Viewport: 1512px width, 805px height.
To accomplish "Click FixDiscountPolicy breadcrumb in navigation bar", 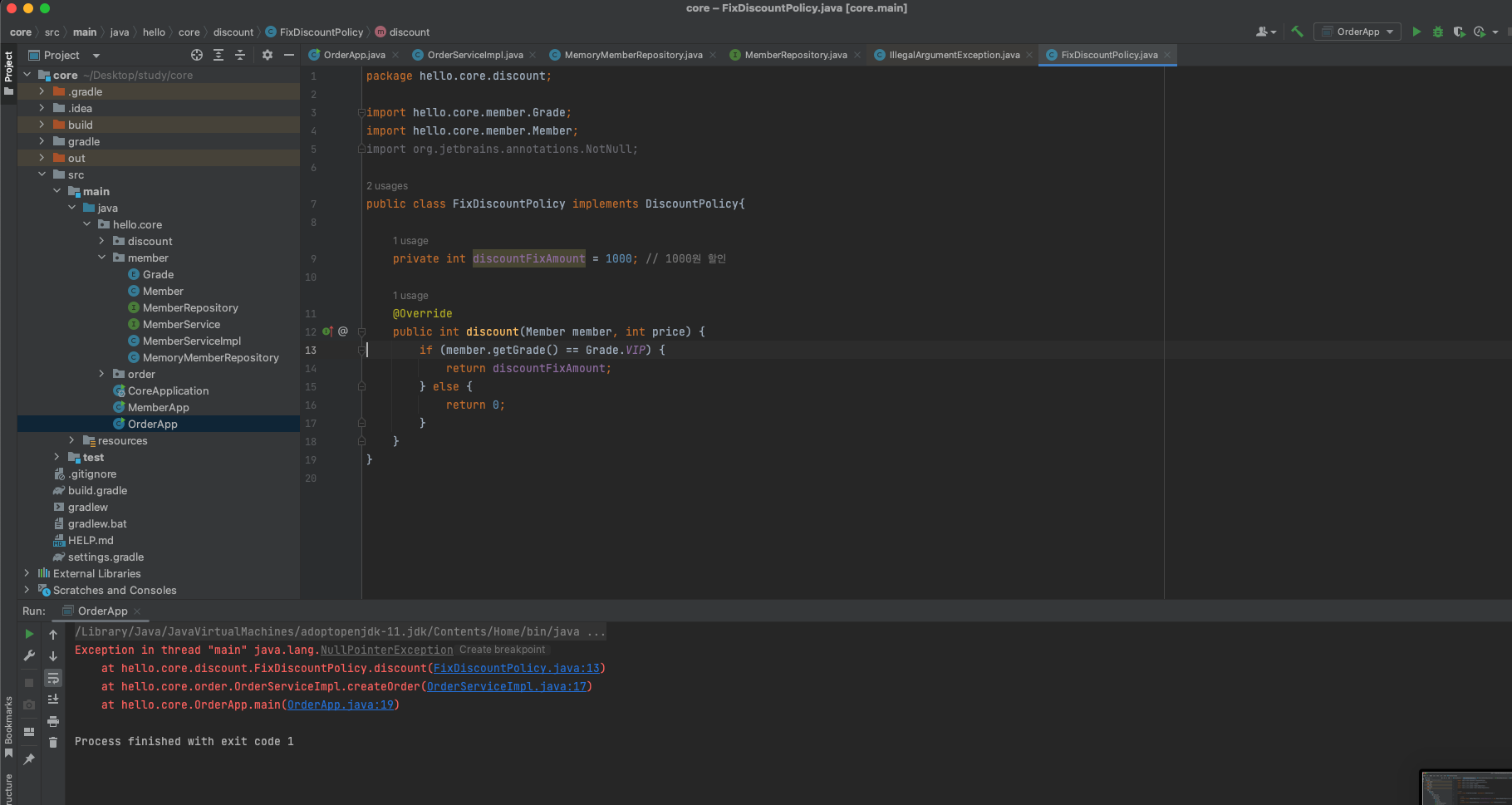I will (314, 32).
